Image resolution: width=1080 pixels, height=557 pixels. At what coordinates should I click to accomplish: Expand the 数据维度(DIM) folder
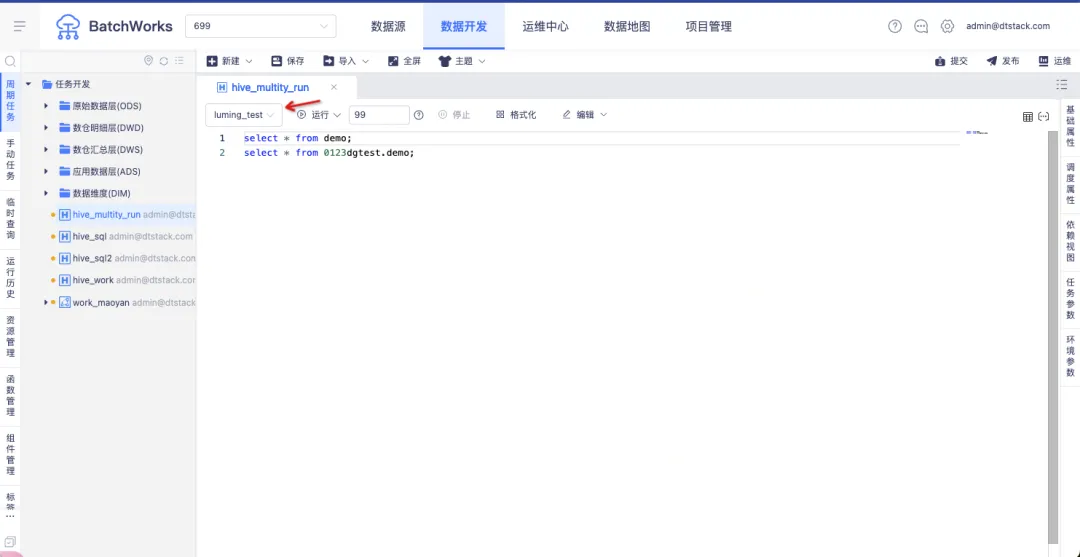[x=45, y=193]
